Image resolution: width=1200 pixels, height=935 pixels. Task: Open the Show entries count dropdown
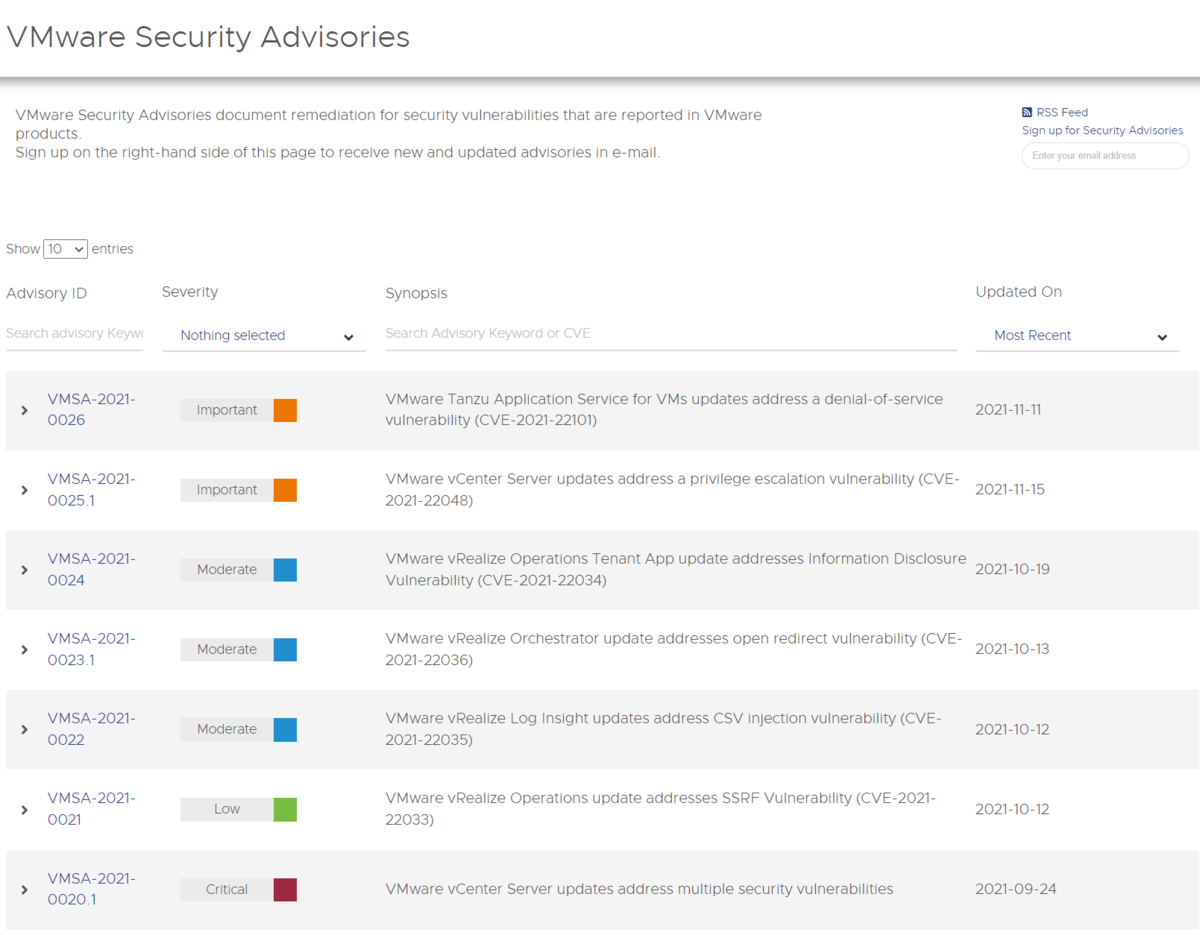point(65,249)
